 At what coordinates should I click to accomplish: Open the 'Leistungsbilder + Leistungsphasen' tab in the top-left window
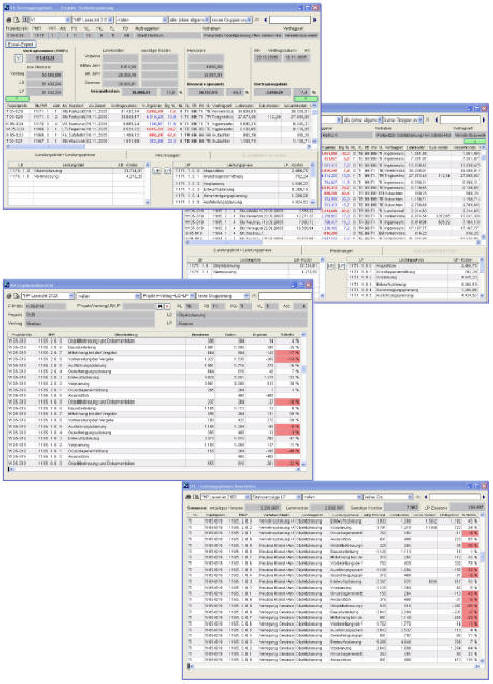click(65, 155)
